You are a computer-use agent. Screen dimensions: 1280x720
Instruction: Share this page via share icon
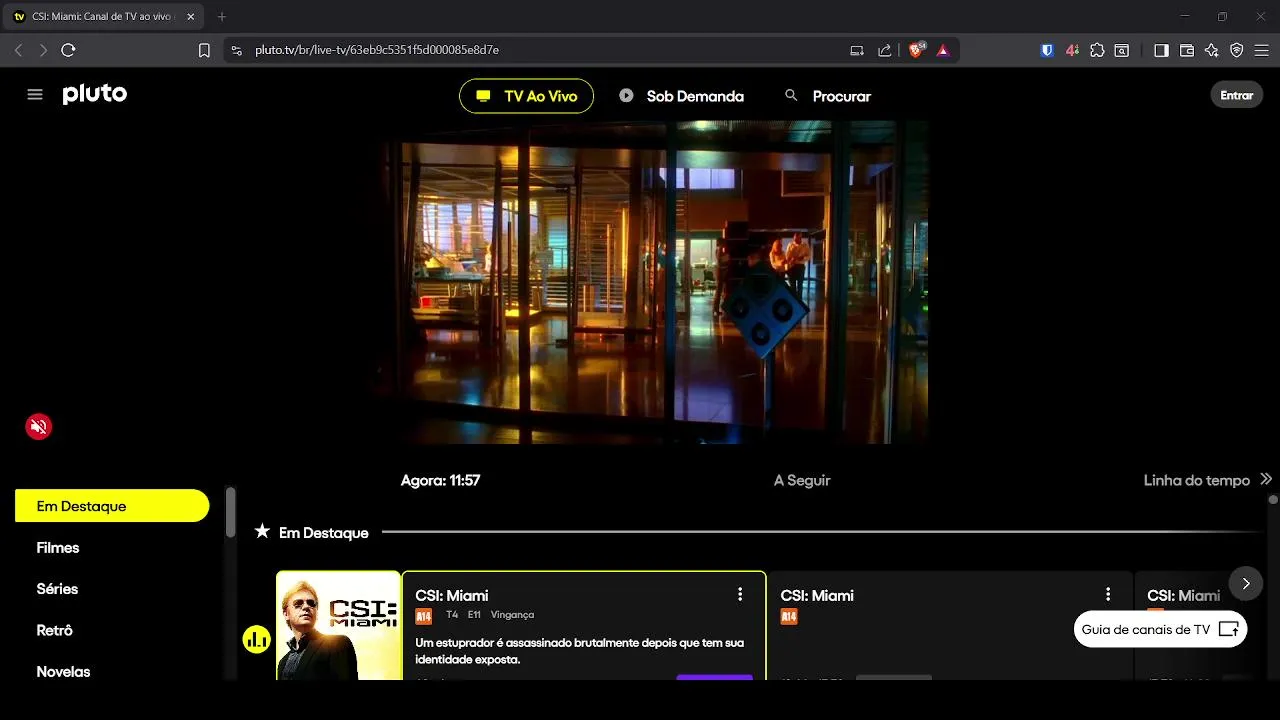[885, 50]
